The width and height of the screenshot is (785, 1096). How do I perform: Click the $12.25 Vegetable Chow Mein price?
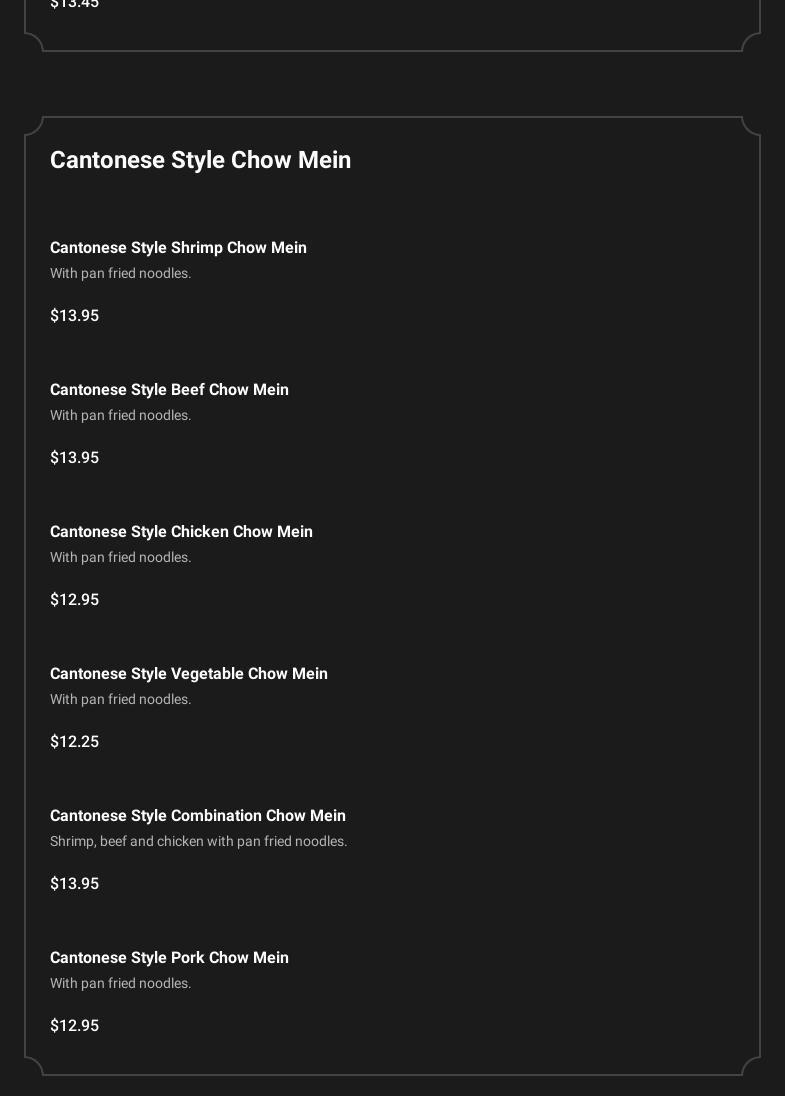[74, 742]
